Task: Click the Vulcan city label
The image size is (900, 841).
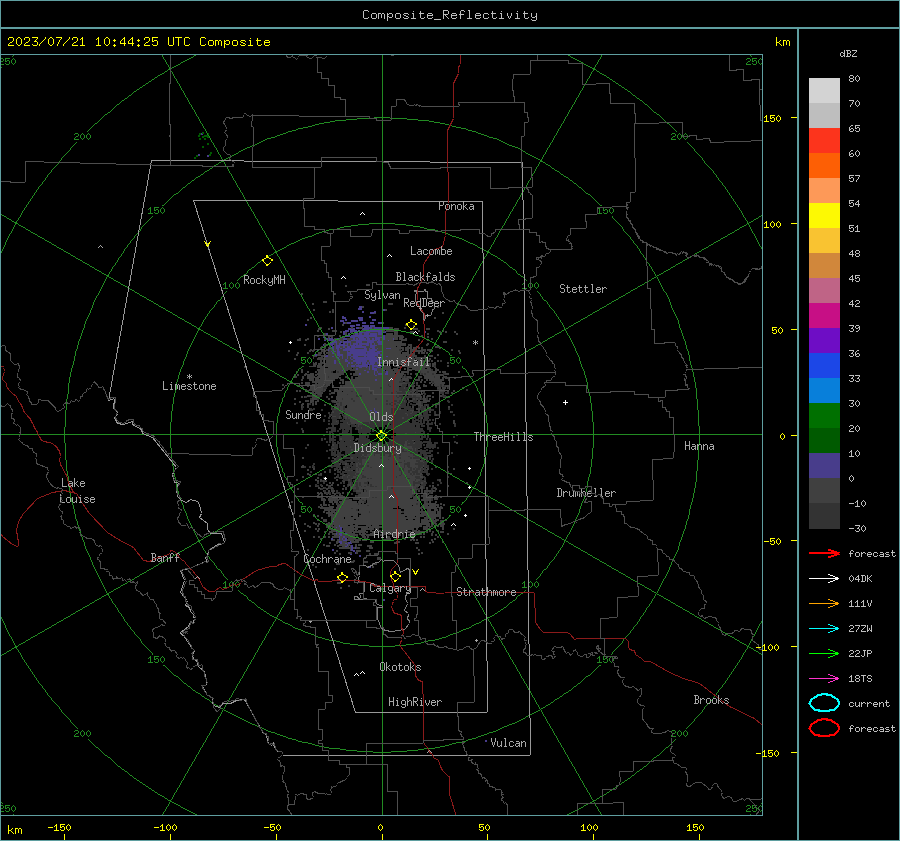Action: click(508, 743)
